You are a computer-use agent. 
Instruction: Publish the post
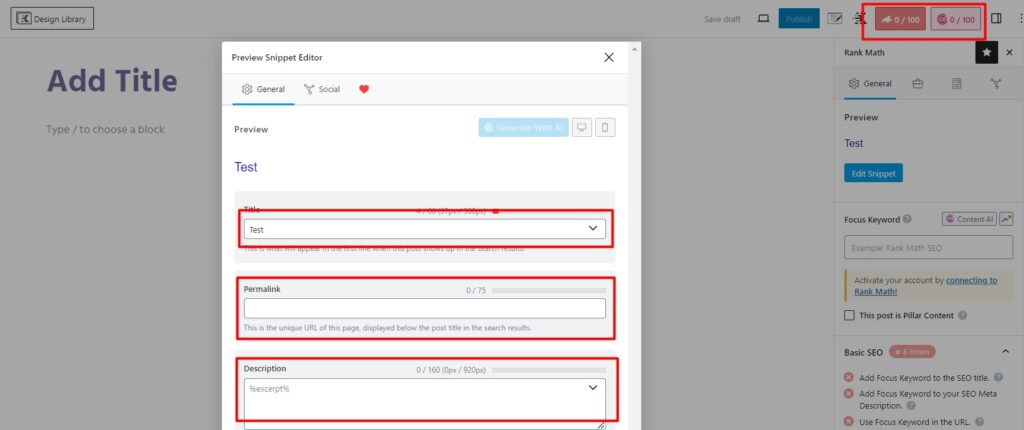tap(799, 19)
